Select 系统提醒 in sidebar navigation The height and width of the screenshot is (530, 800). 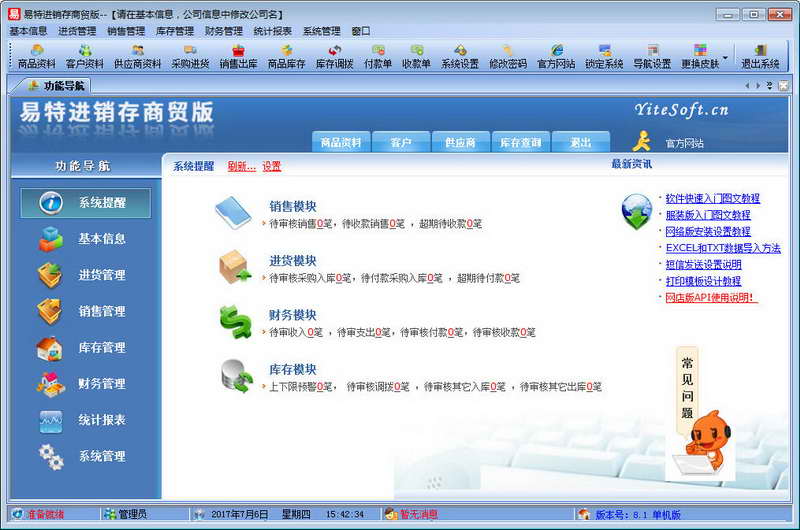click(86, 203)
